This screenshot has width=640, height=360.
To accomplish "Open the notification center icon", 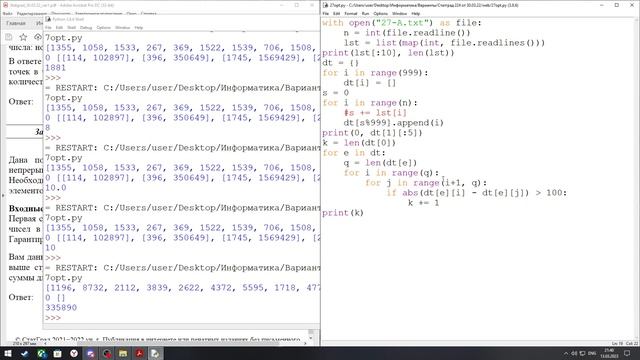I will tap(627, 353).
